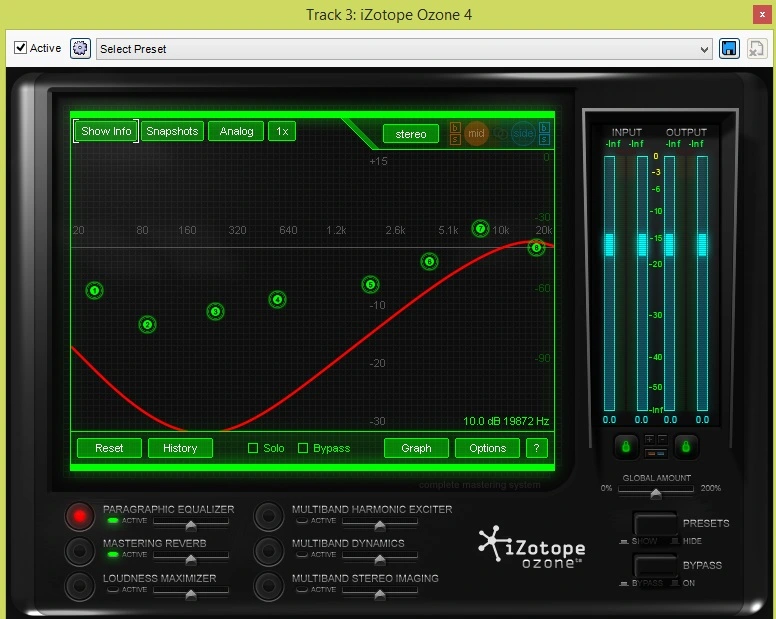Click the delete preset icon
Screen dimensions: 776x619
tap(756, 48)
